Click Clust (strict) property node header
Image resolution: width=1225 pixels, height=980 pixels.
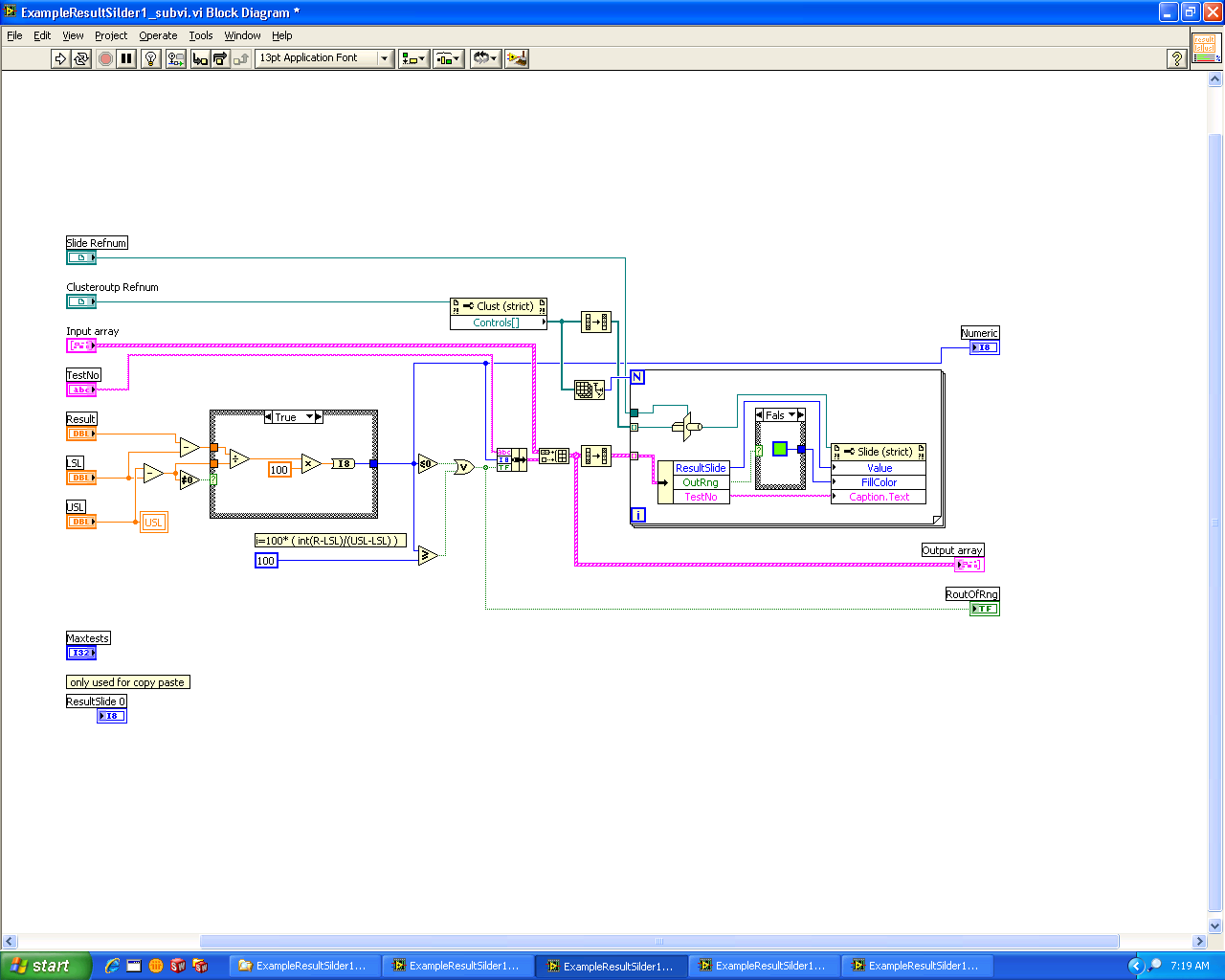coord(499,306)
